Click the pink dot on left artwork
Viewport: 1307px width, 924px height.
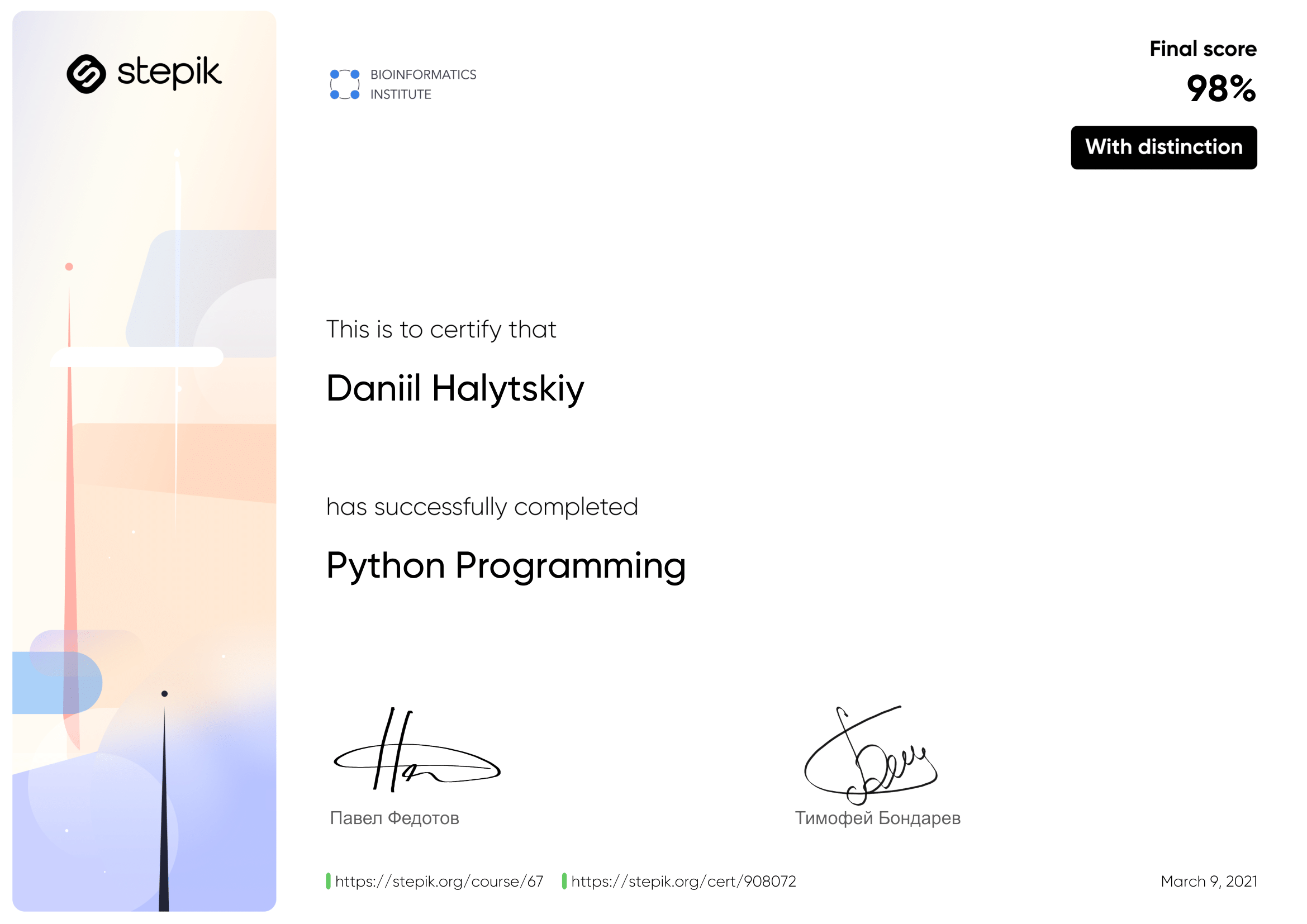69,267
